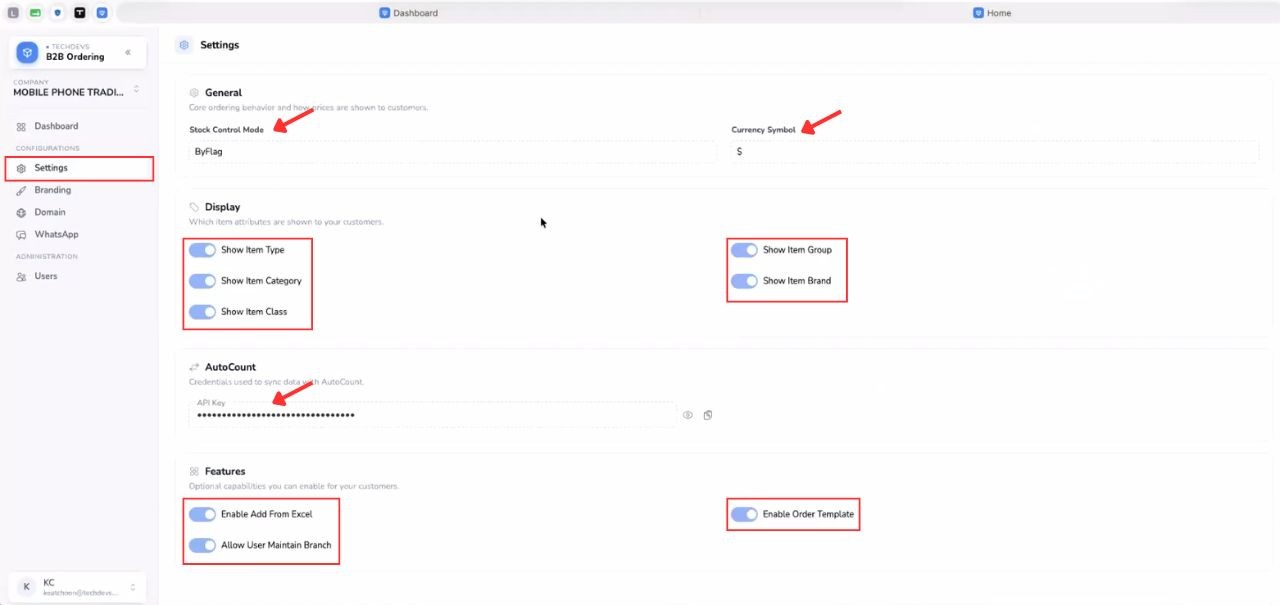The width and height of the screenshot is (1280, 605).
Task: Click the WhatsApp chat icon in the sidebar
Action: pyautogui.click(x=21, y=234)
